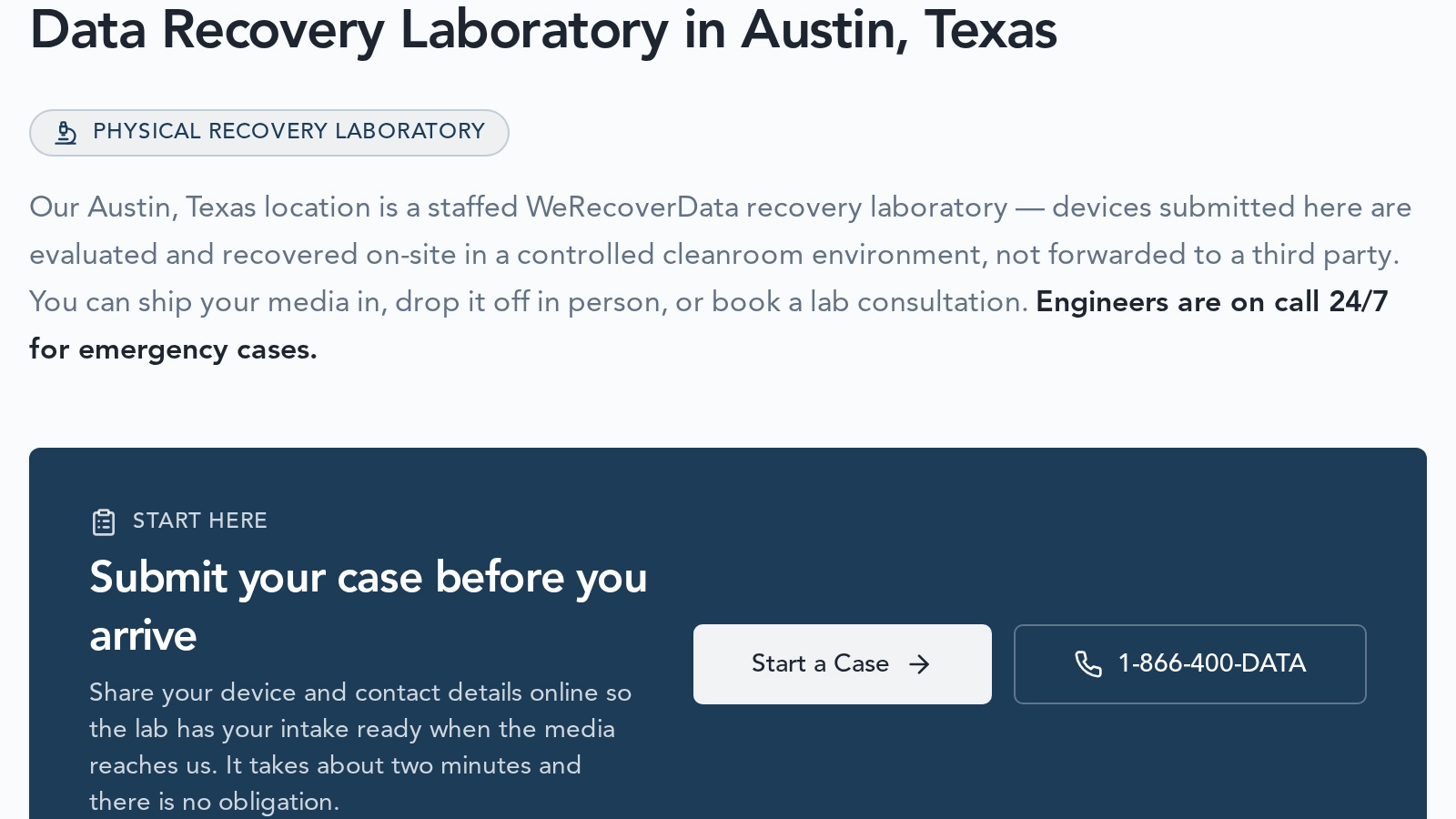Click the 'Submit your case before you' heading line
Viewport: 1456px width, 819px height.
(x=369, y=578)
